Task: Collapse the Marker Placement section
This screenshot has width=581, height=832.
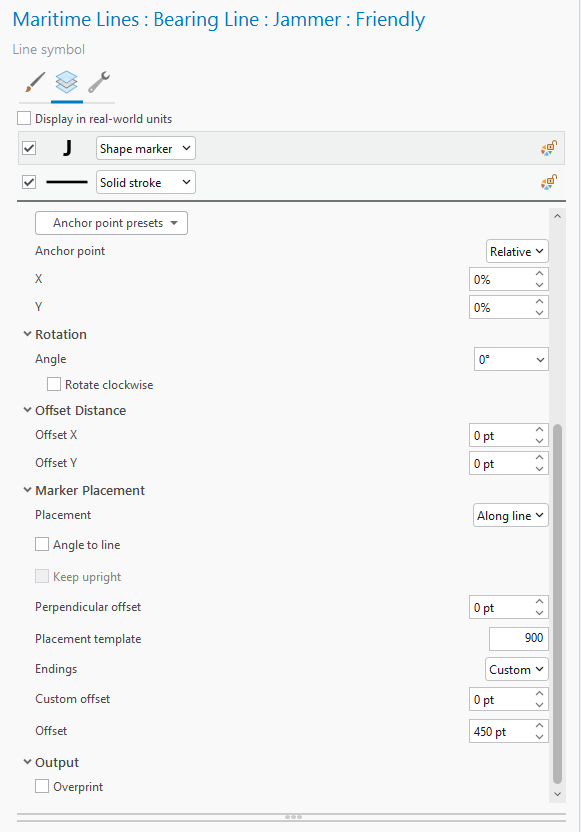Action: 27,490
